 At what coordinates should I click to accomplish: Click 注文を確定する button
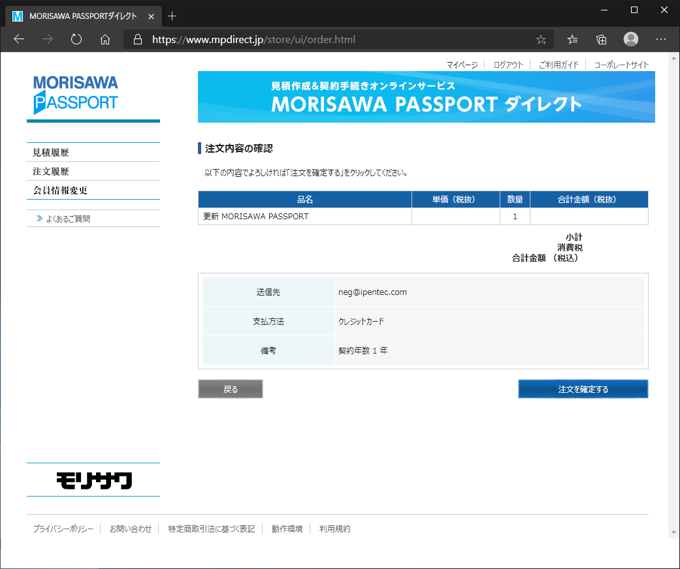(583, 389)
